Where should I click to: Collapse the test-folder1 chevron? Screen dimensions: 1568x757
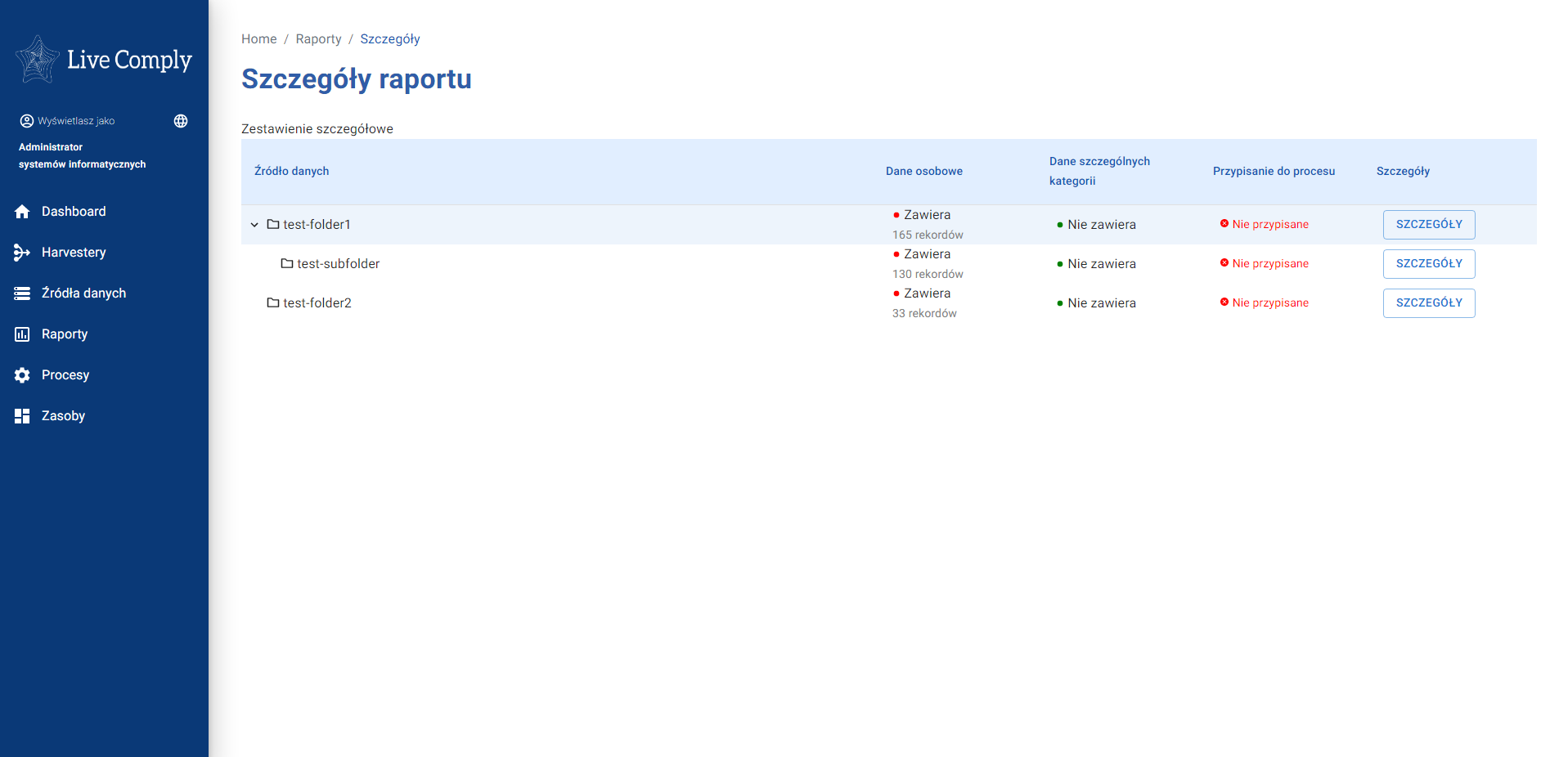tap(254, 225)
